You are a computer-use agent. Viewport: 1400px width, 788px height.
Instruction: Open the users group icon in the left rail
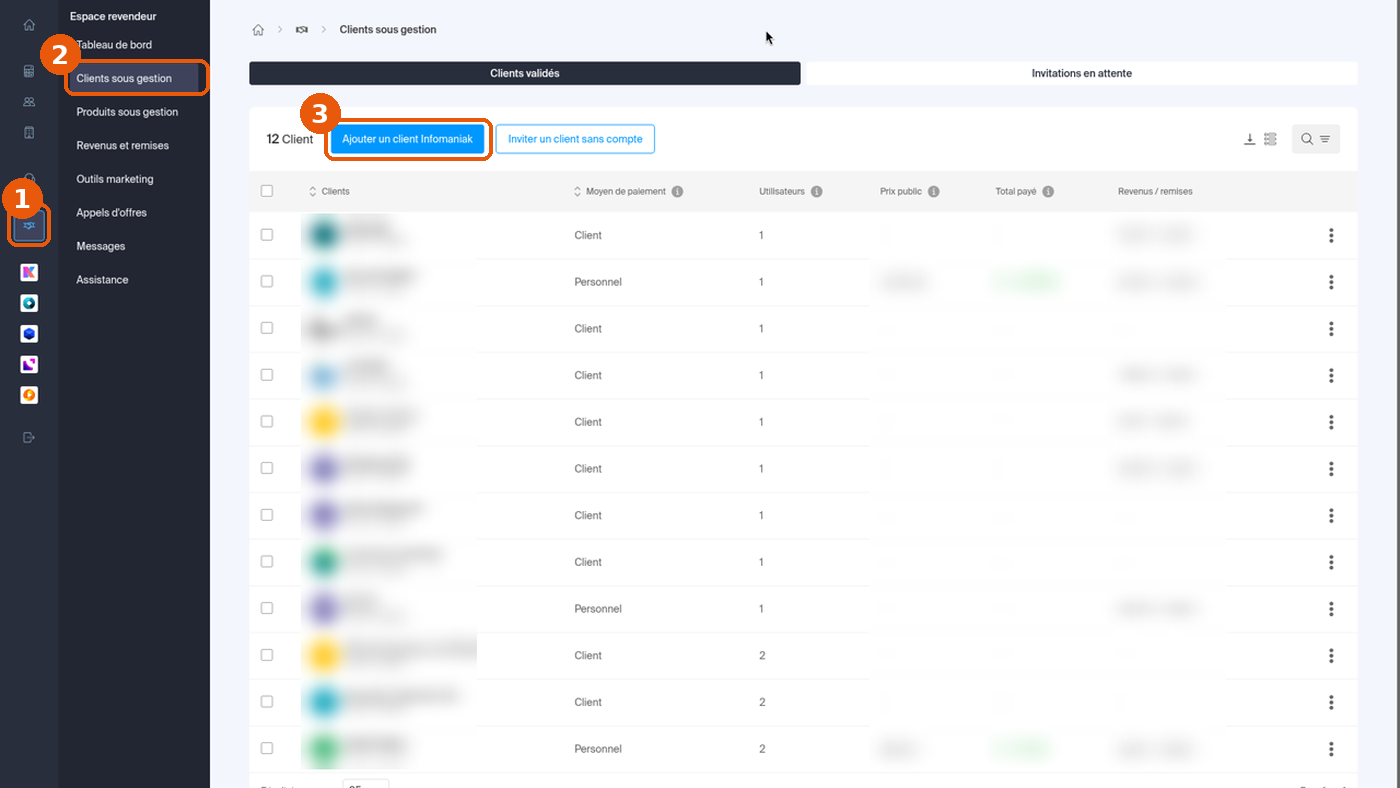pyautogui.click(x=29, y=102)
